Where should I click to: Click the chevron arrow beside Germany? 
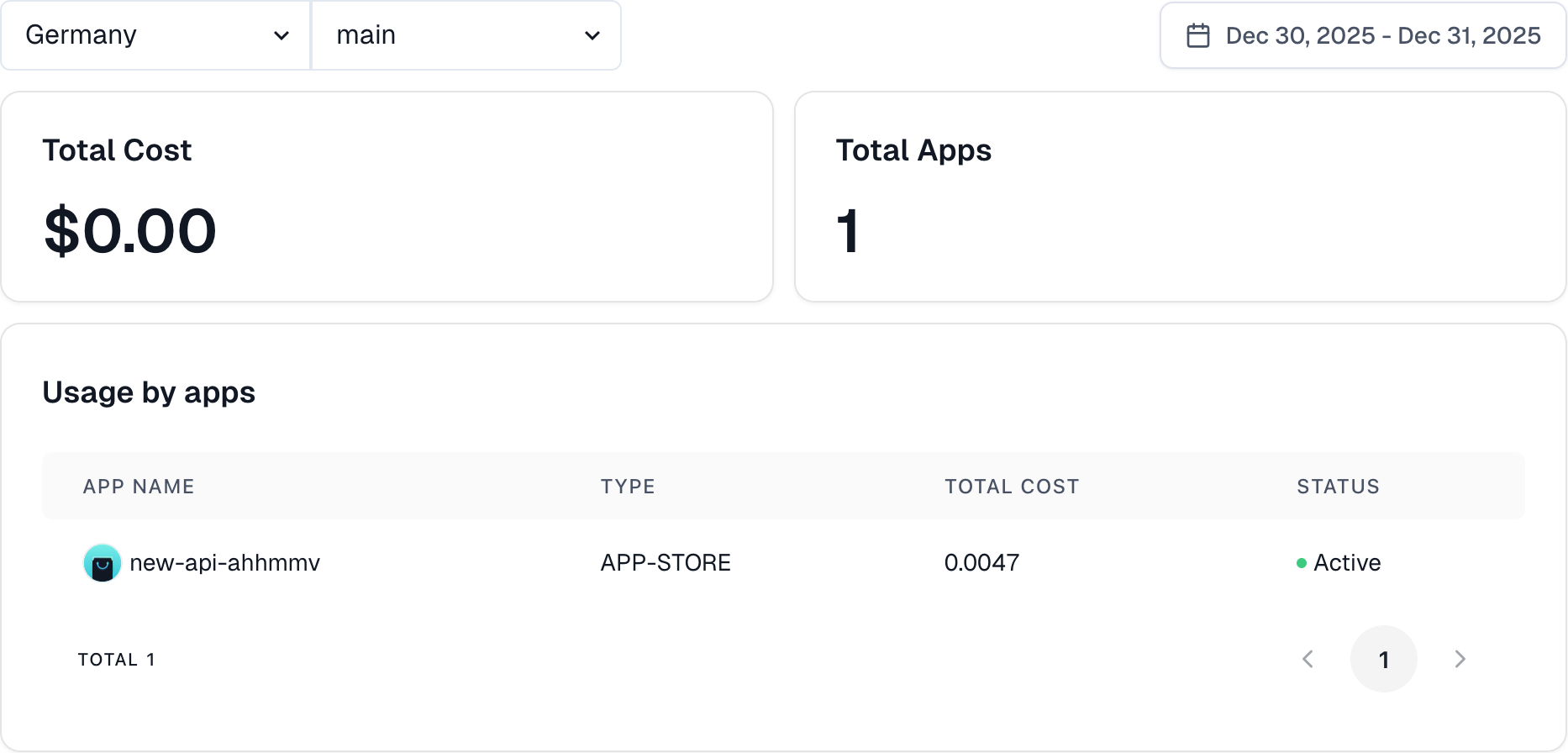pos(282,35)
